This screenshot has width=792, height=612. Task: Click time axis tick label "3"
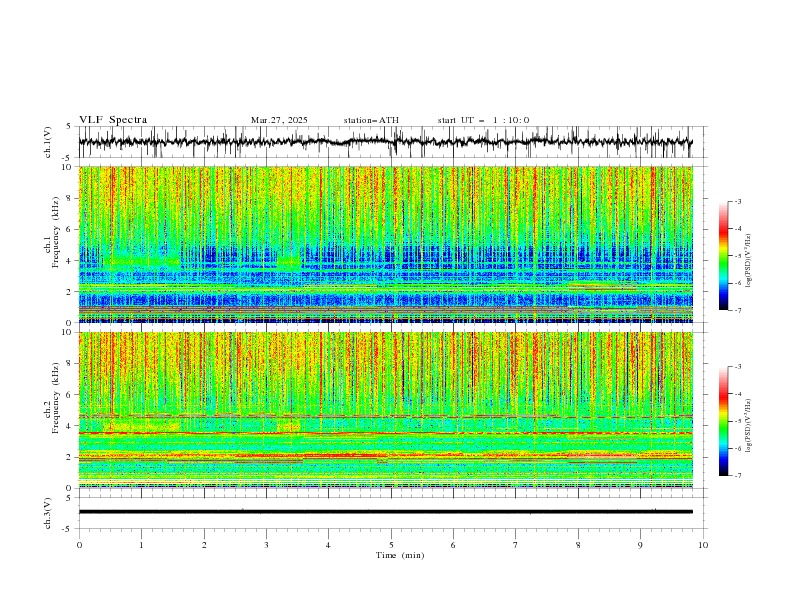tap(266, 545)
